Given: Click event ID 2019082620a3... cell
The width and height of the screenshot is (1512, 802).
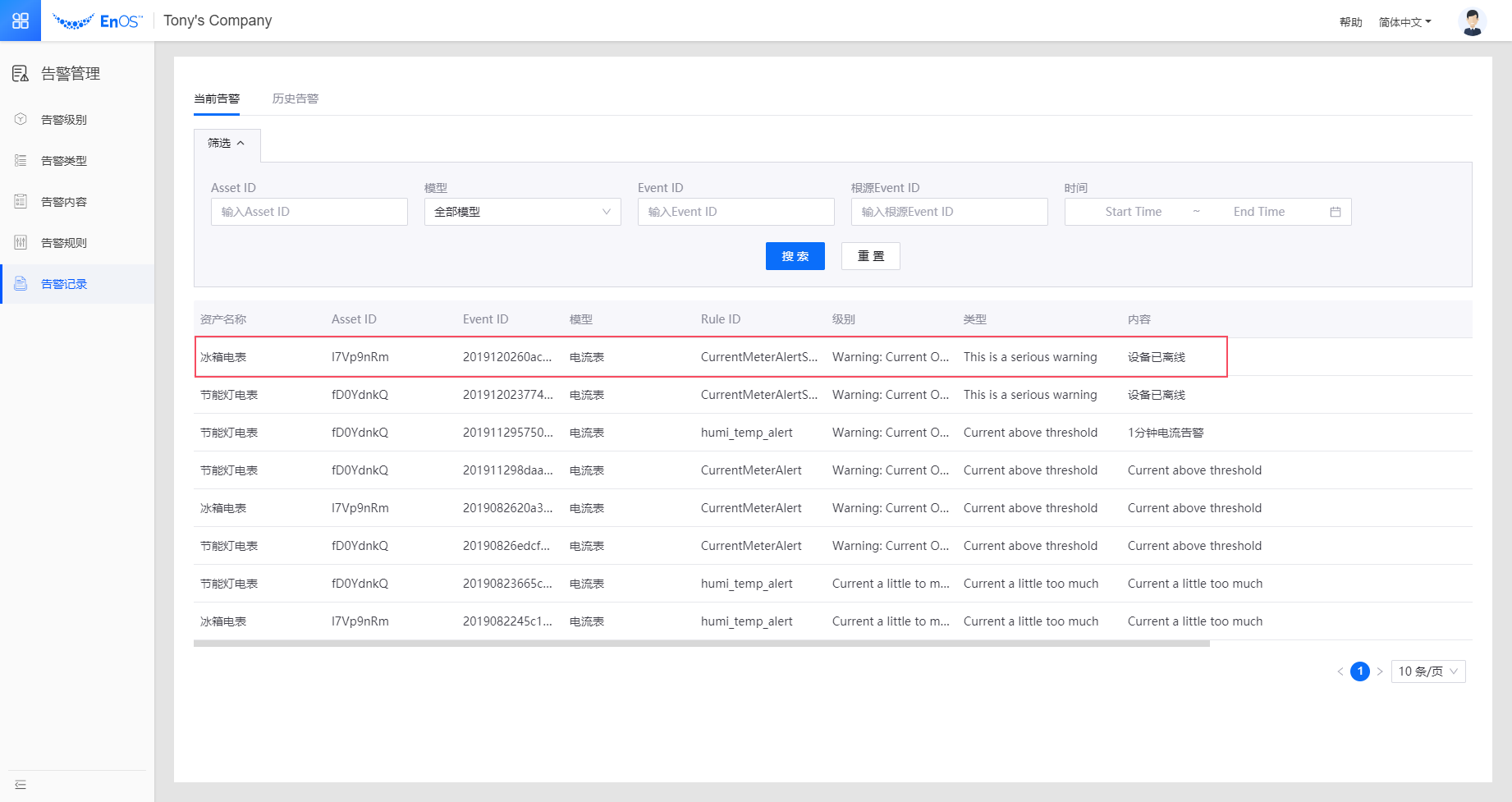Looking at the screenshot, I should (507, 508).
